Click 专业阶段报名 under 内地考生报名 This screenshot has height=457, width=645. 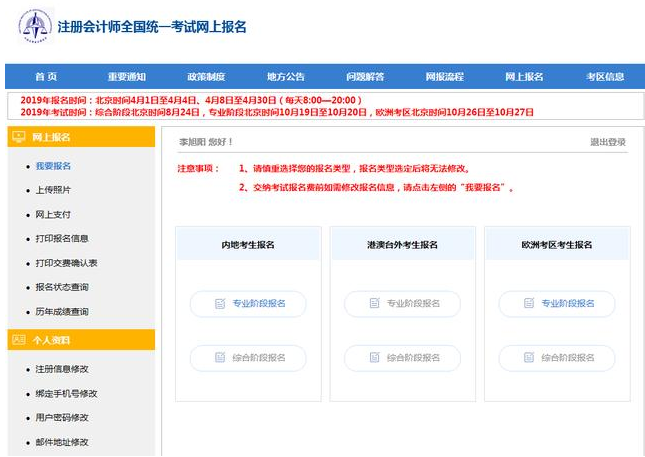click(248, 304)
